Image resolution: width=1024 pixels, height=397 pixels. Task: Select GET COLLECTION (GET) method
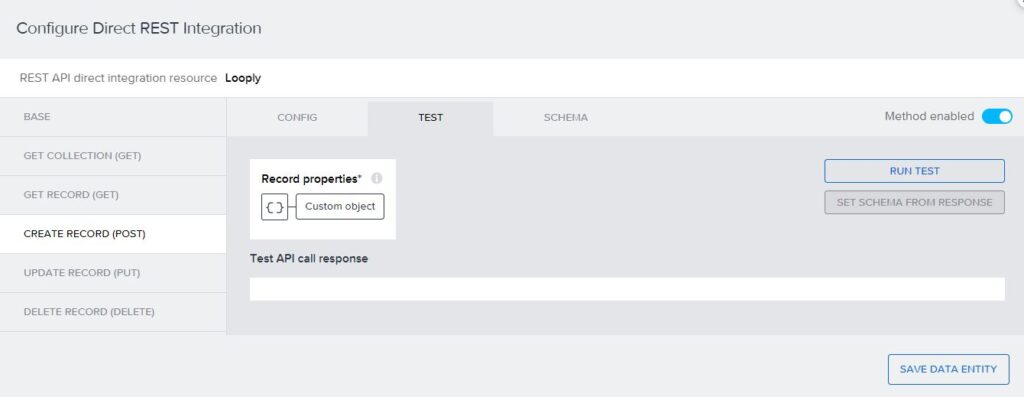113,156
